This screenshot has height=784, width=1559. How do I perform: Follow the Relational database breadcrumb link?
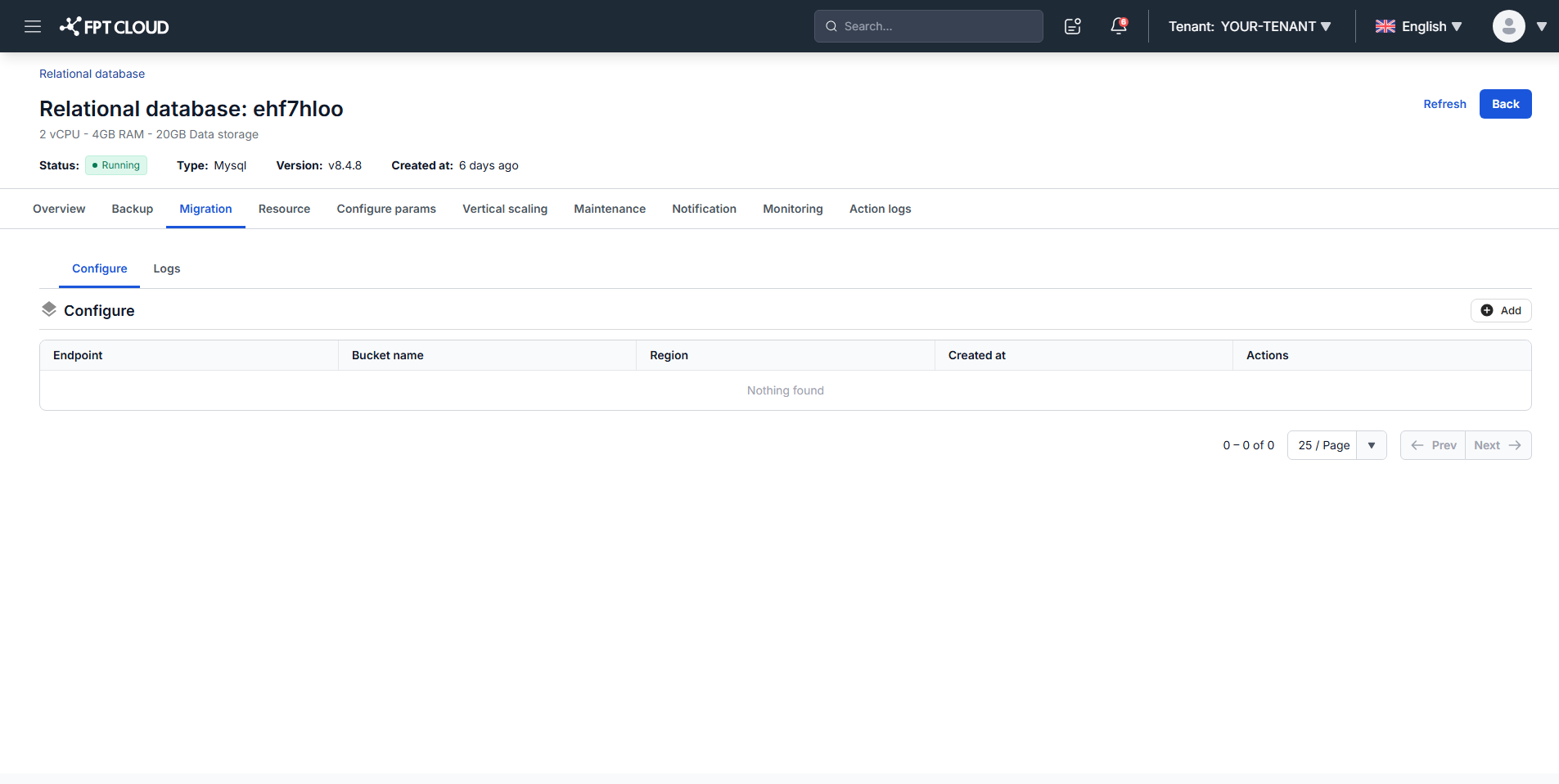click(92, 74)
